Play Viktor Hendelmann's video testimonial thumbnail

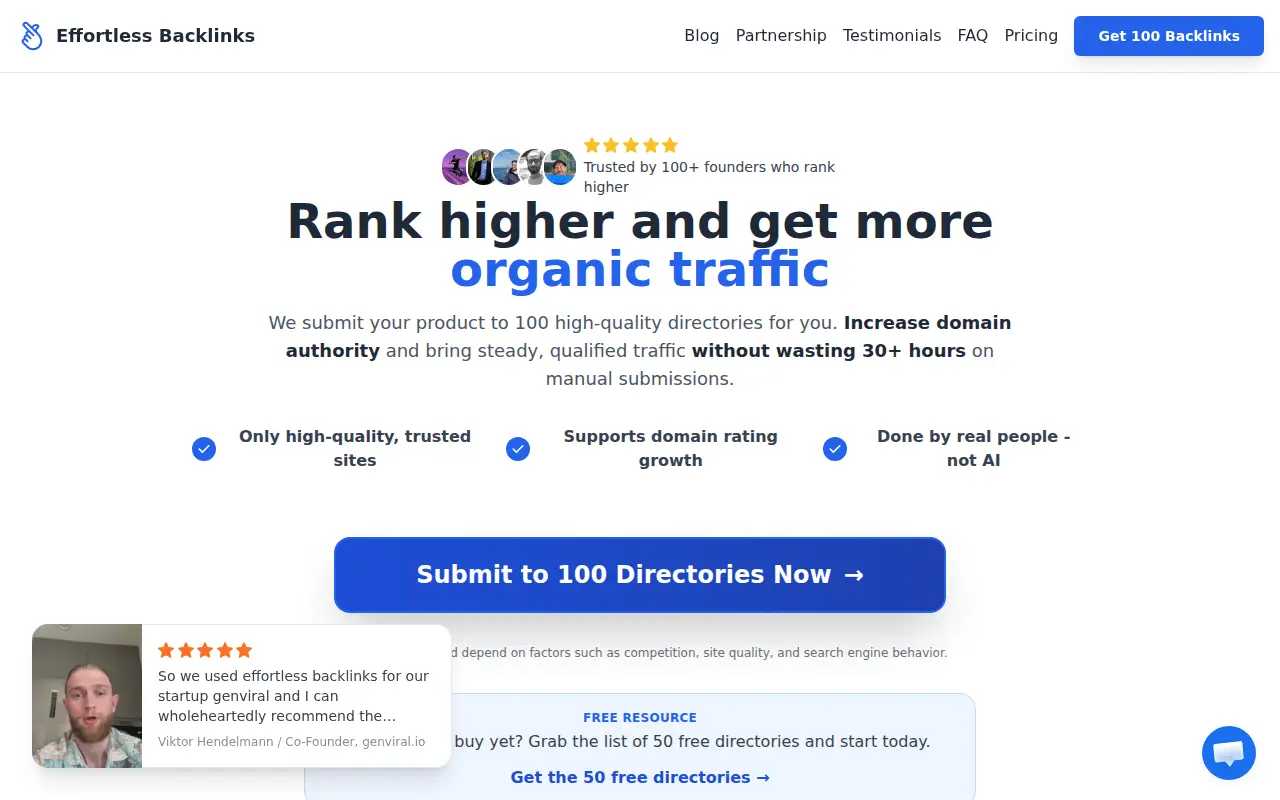(87, 696)
